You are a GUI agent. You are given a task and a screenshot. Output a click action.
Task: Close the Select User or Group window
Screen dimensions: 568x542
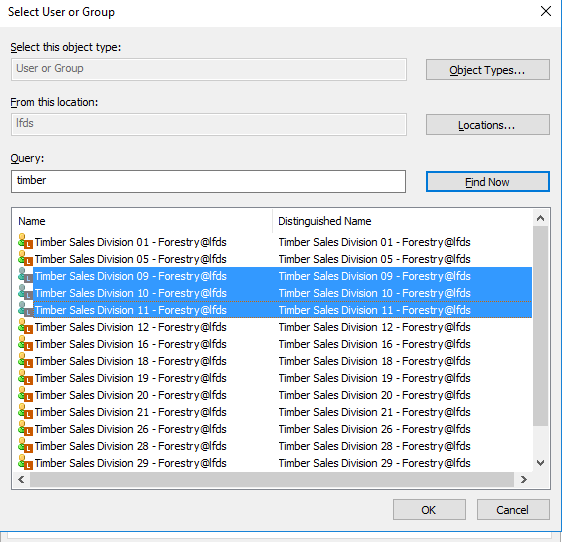(x=546, y=12)
